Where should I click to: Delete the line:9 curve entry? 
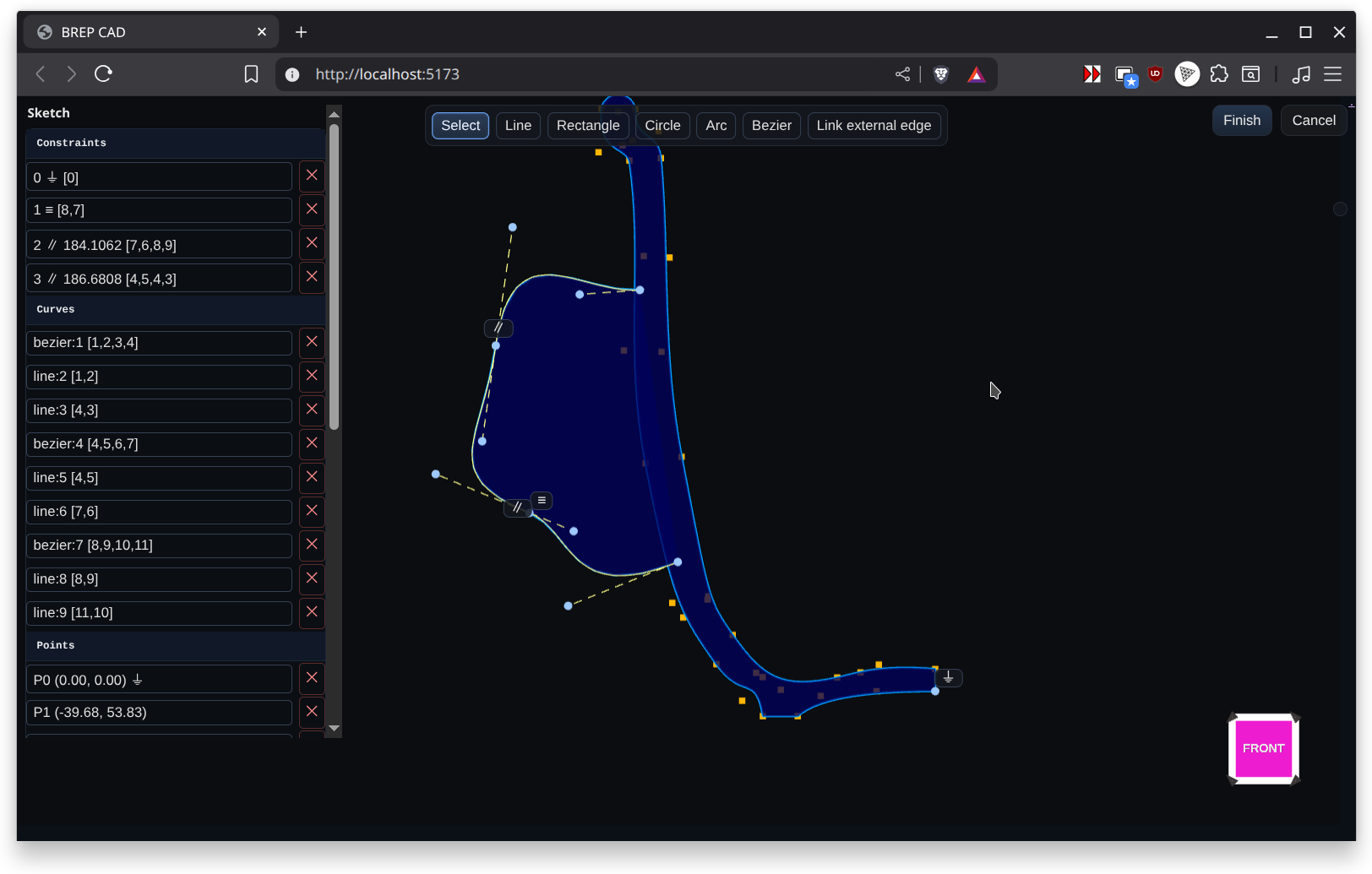pyautogui.click(x=312, y=612)
